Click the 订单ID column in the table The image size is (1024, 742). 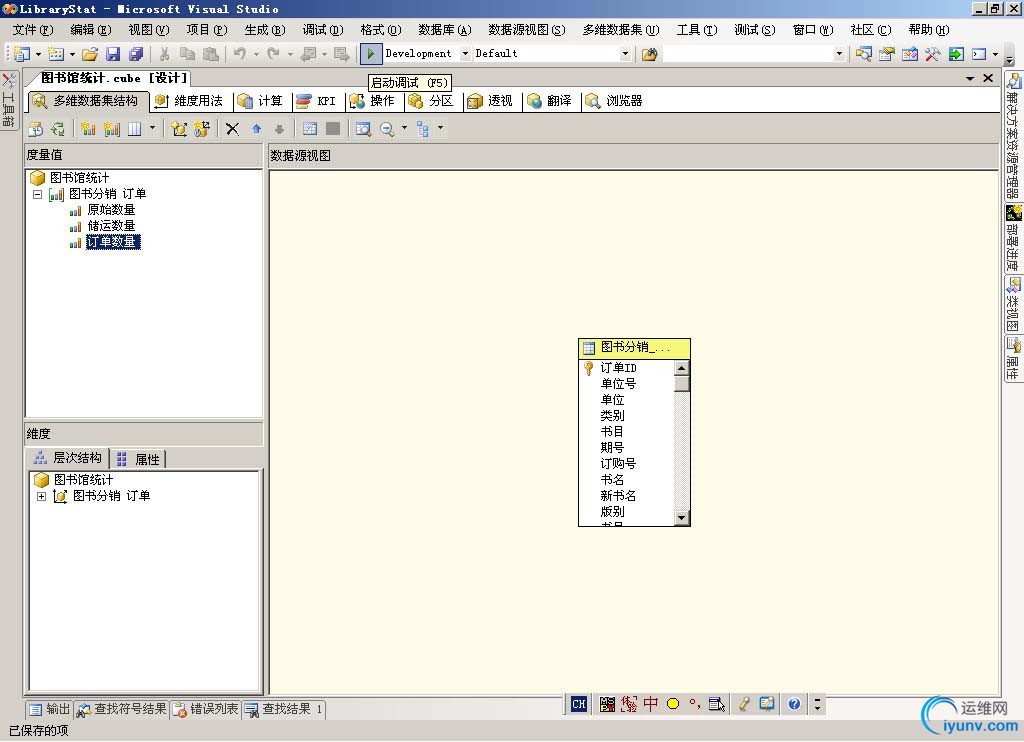(x=618, y=368)
